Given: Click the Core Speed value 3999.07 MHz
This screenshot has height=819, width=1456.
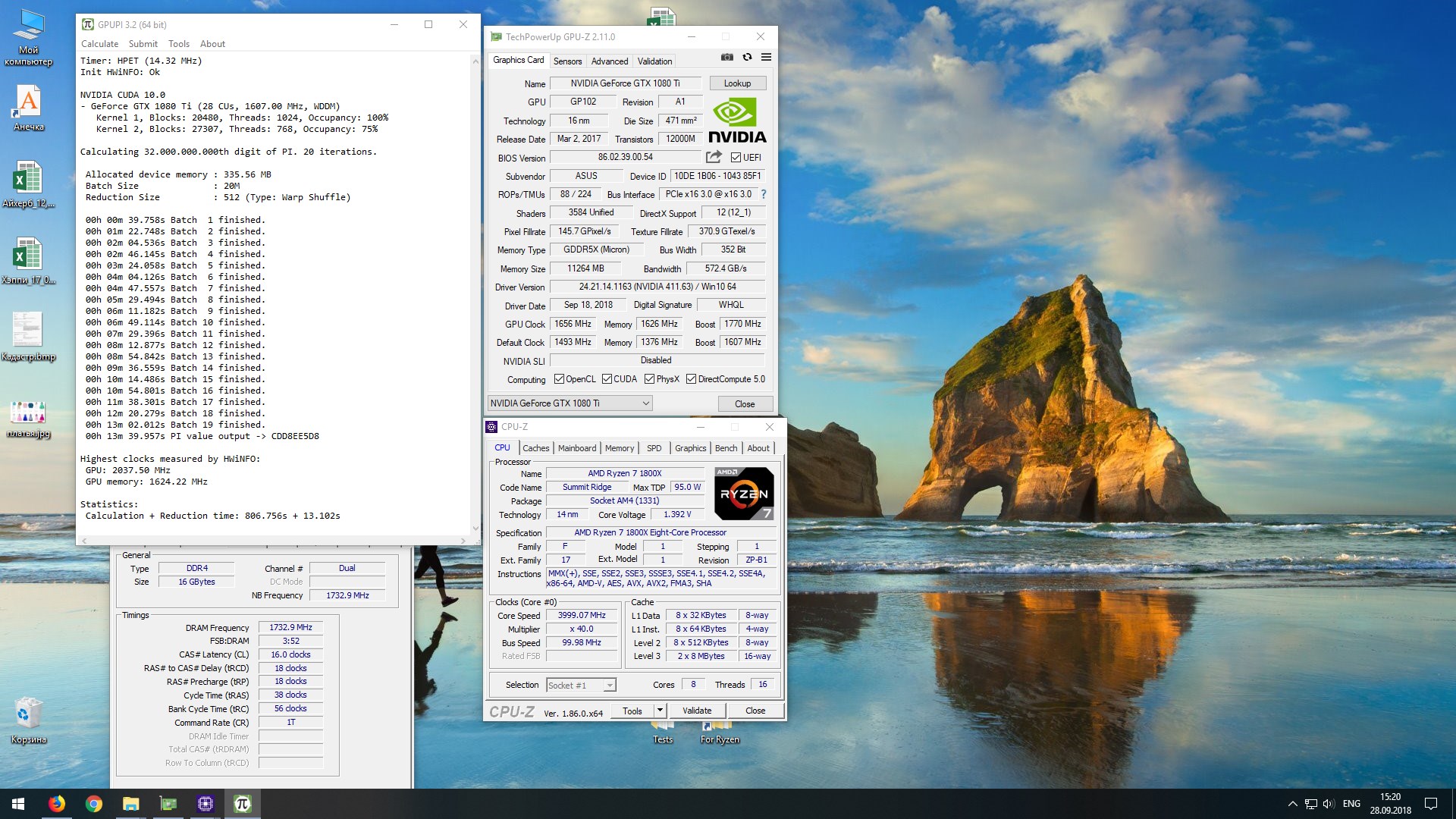Looking at the screenshot, I should click(582, 616).
